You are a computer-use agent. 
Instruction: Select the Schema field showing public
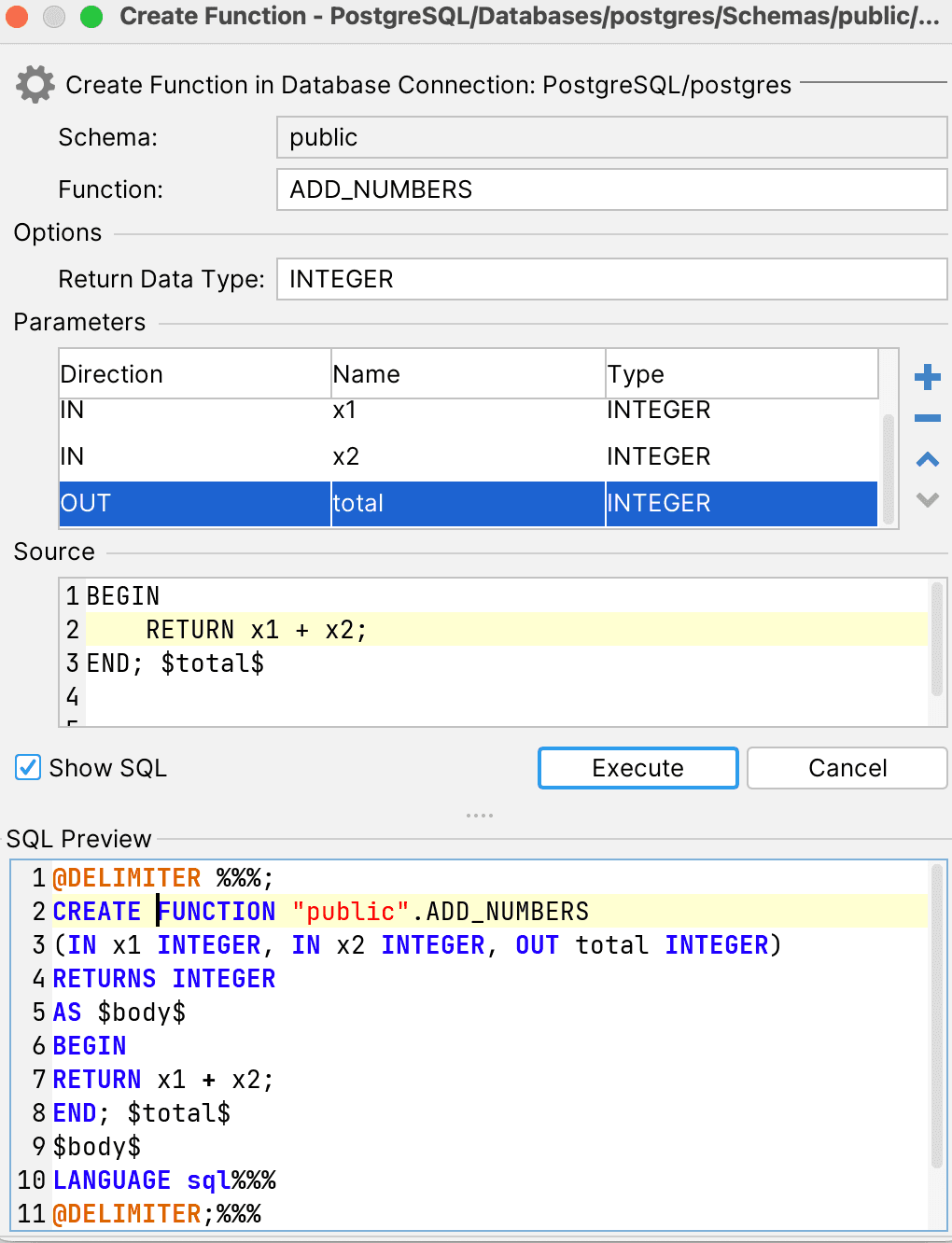tap(611, 137)
